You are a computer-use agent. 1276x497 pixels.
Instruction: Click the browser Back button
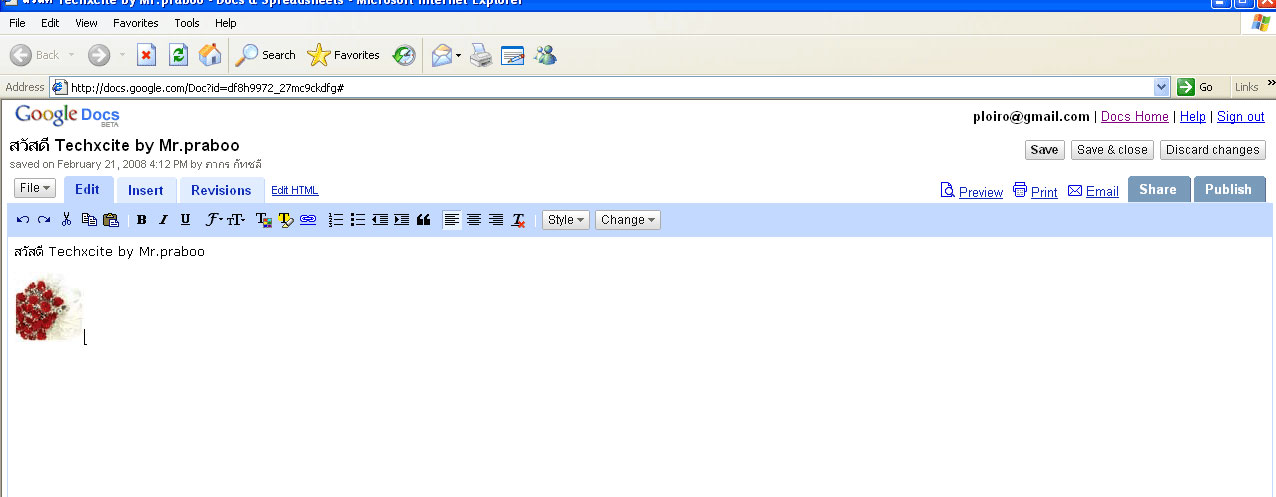(36, 55)
